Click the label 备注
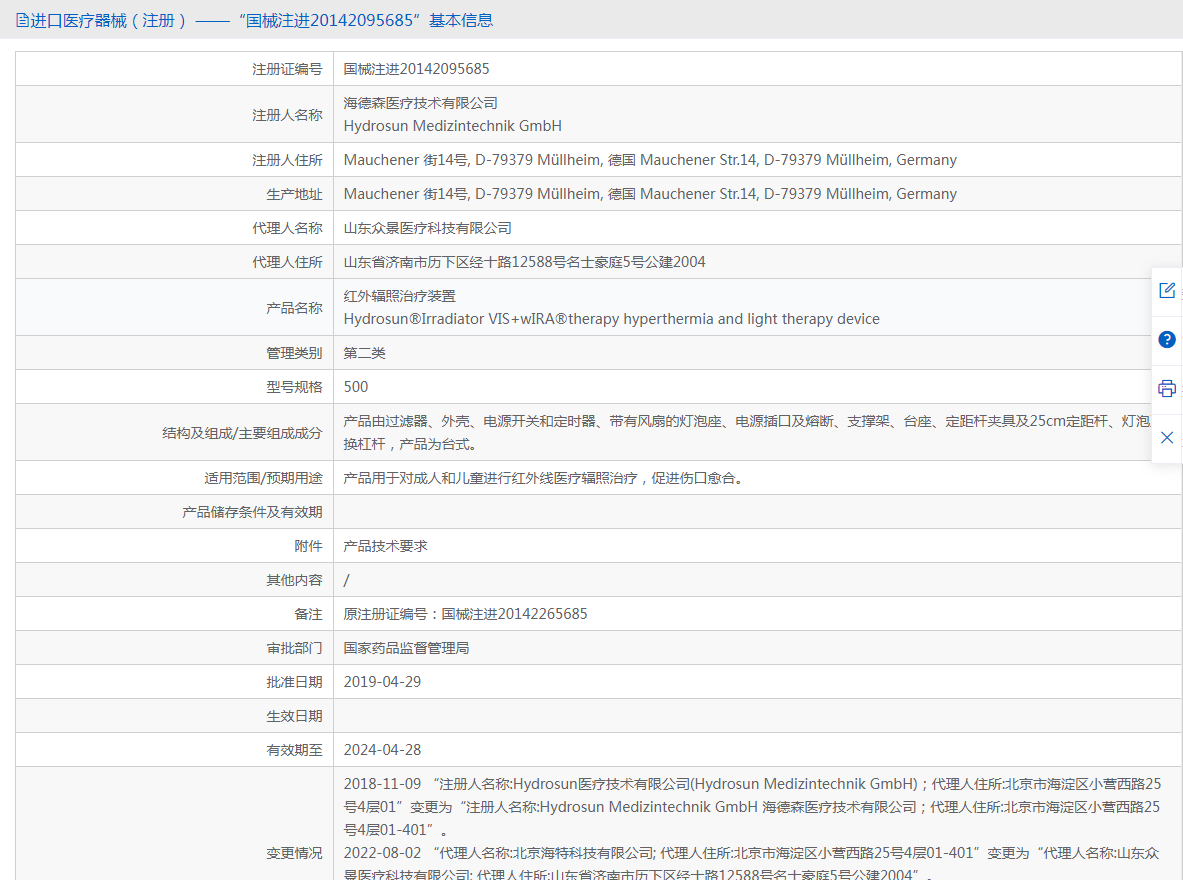Image resolution: width=1183 pixels, height=880 pixels. (x=309, y=614)
